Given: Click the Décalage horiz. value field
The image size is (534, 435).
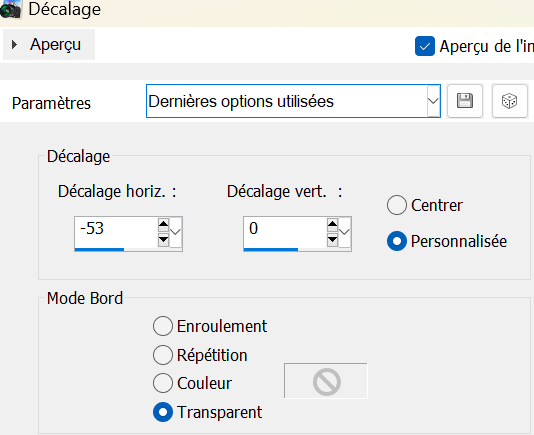Looking at the screenshot, I should click(x=116, y=232).
